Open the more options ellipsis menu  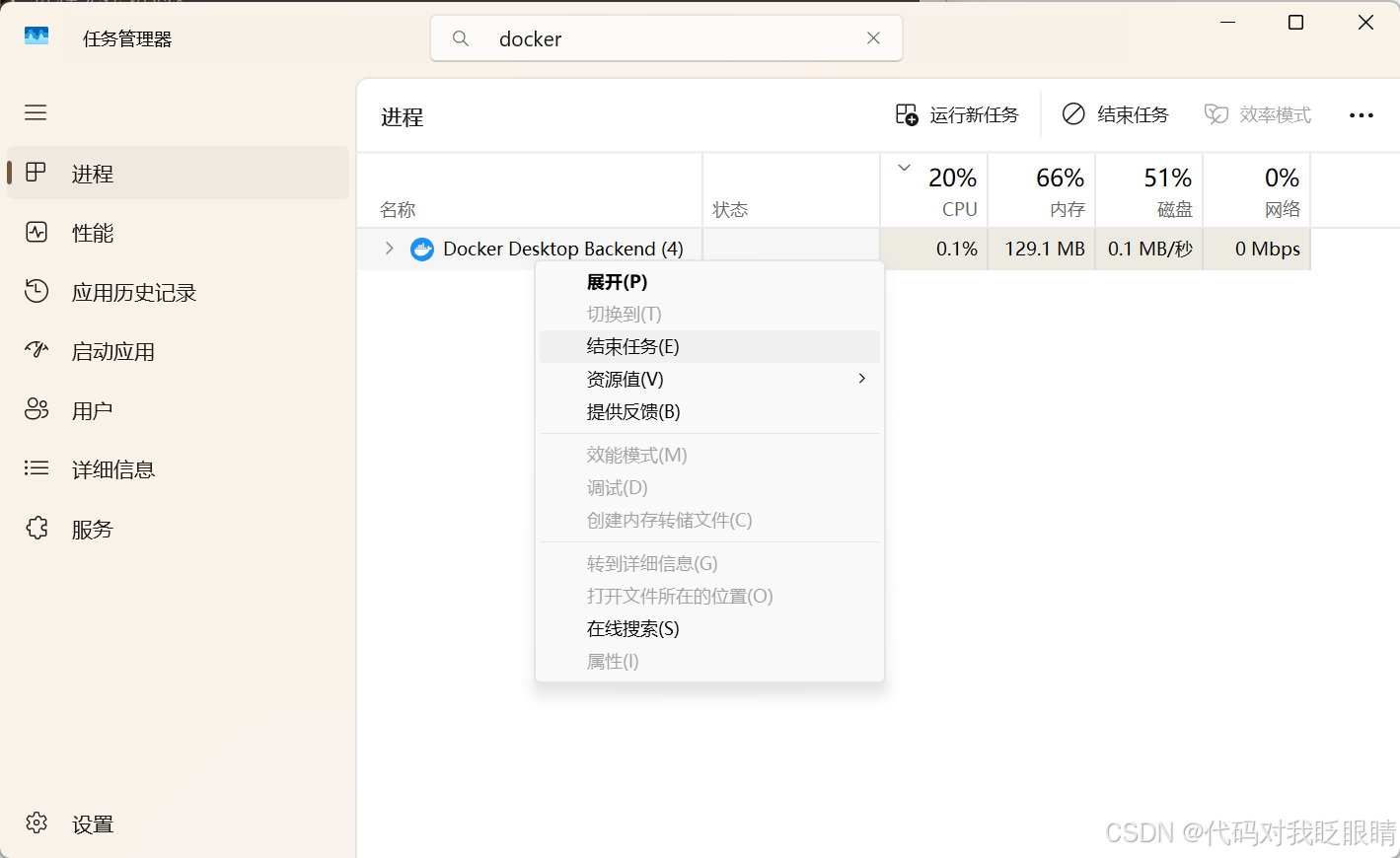[x=1362, y=114]
